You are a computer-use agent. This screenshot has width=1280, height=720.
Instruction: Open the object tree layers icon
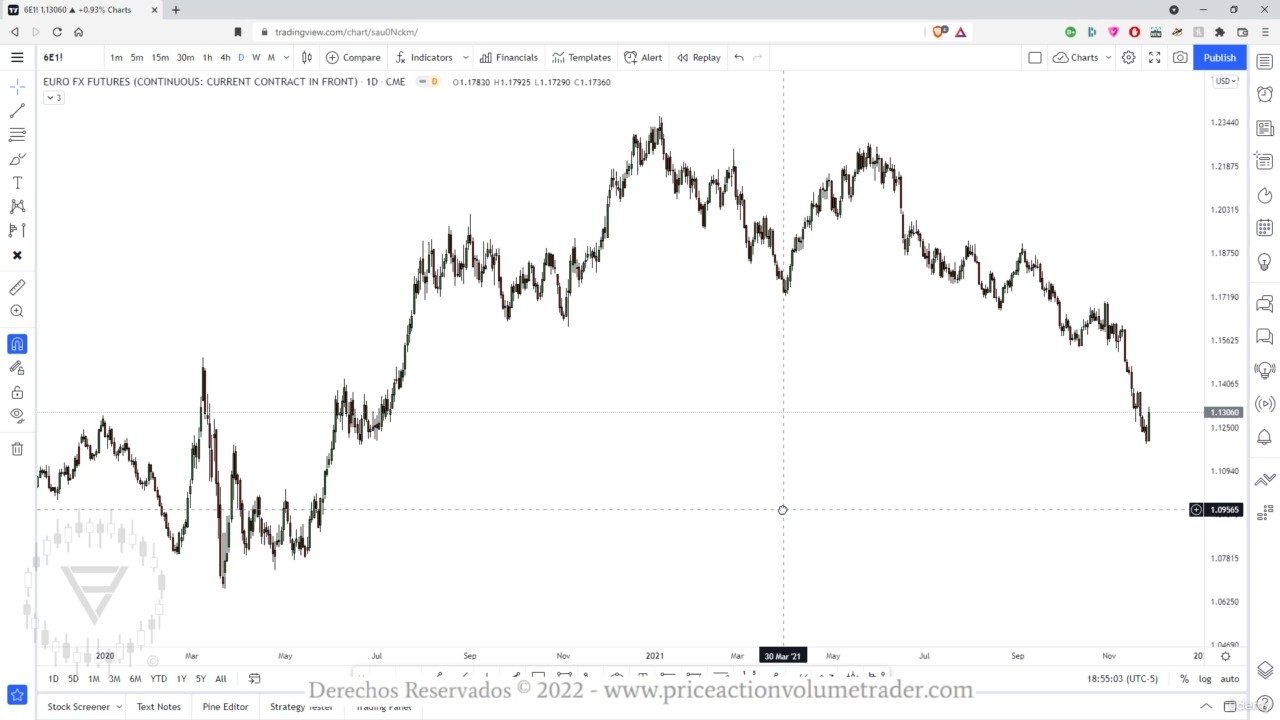1265,670
